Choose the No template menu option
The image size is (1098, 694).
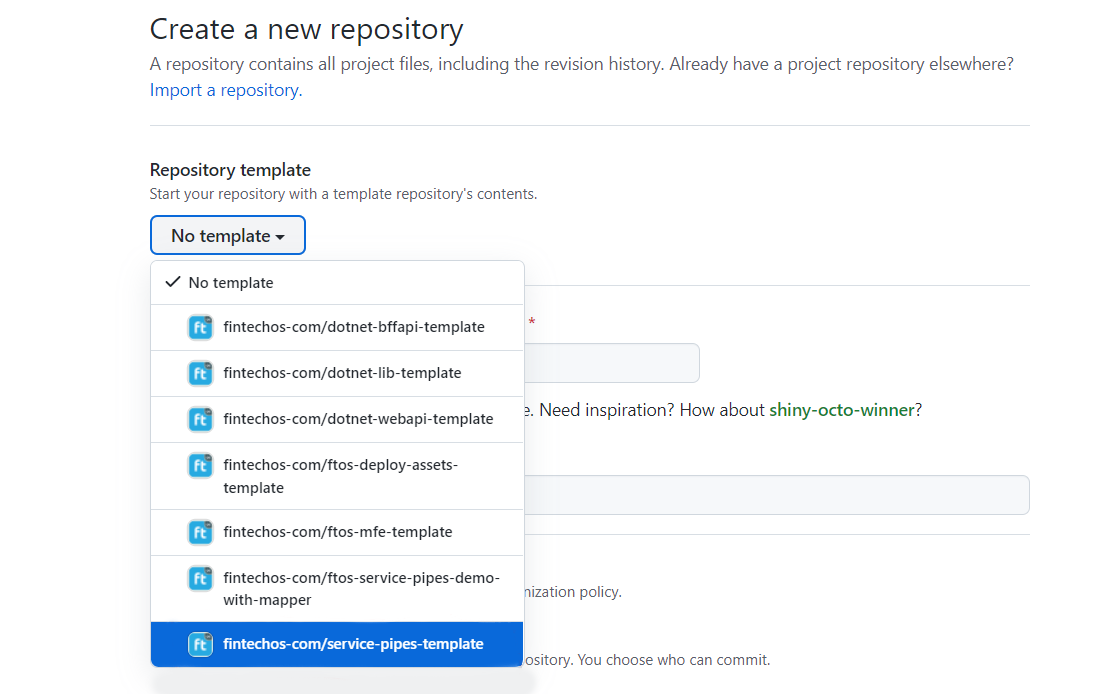pyautogui.click(x=231, y=283)
